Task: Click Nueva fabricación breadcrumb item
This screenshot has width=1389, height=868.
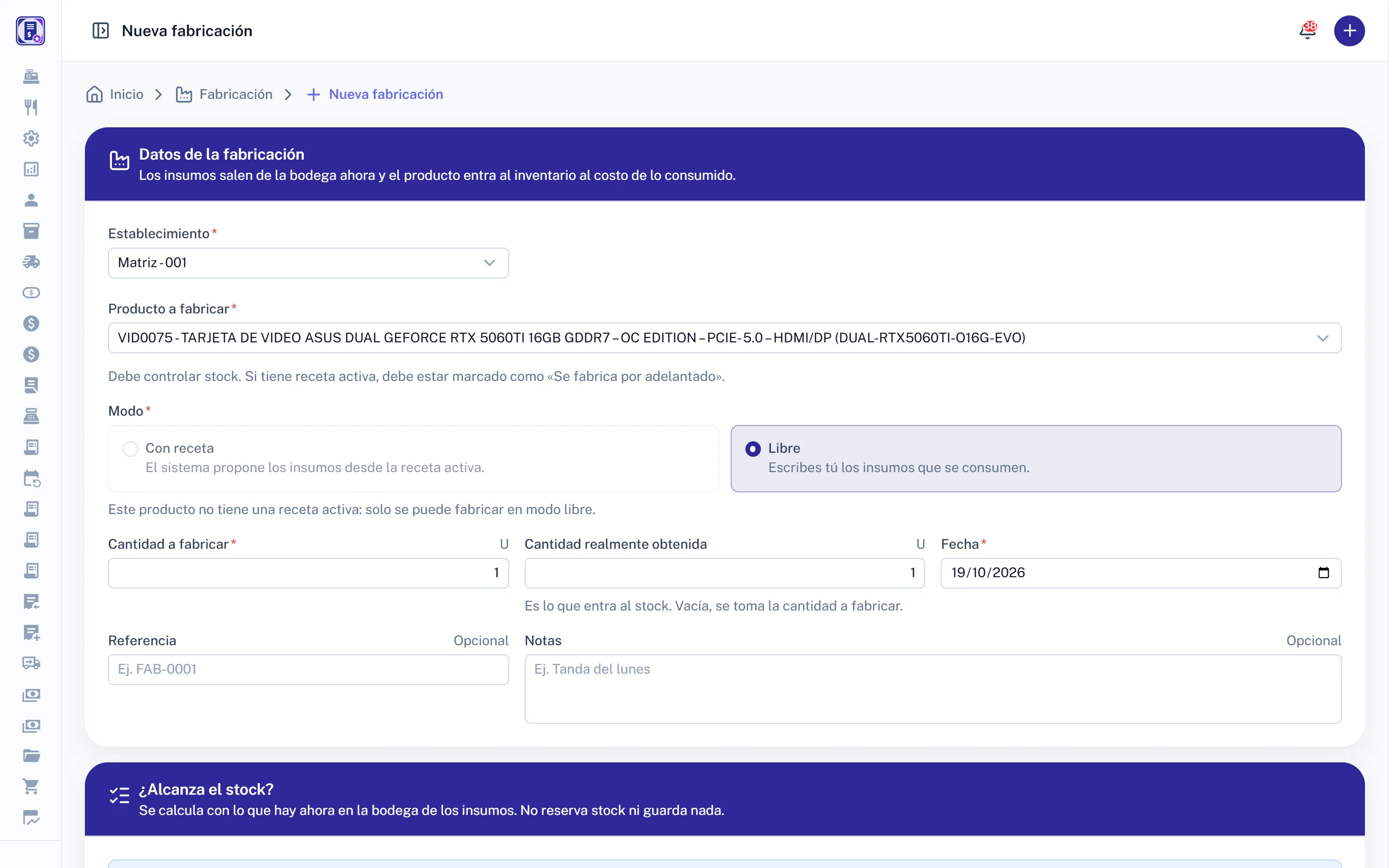Action: point(374,94)
